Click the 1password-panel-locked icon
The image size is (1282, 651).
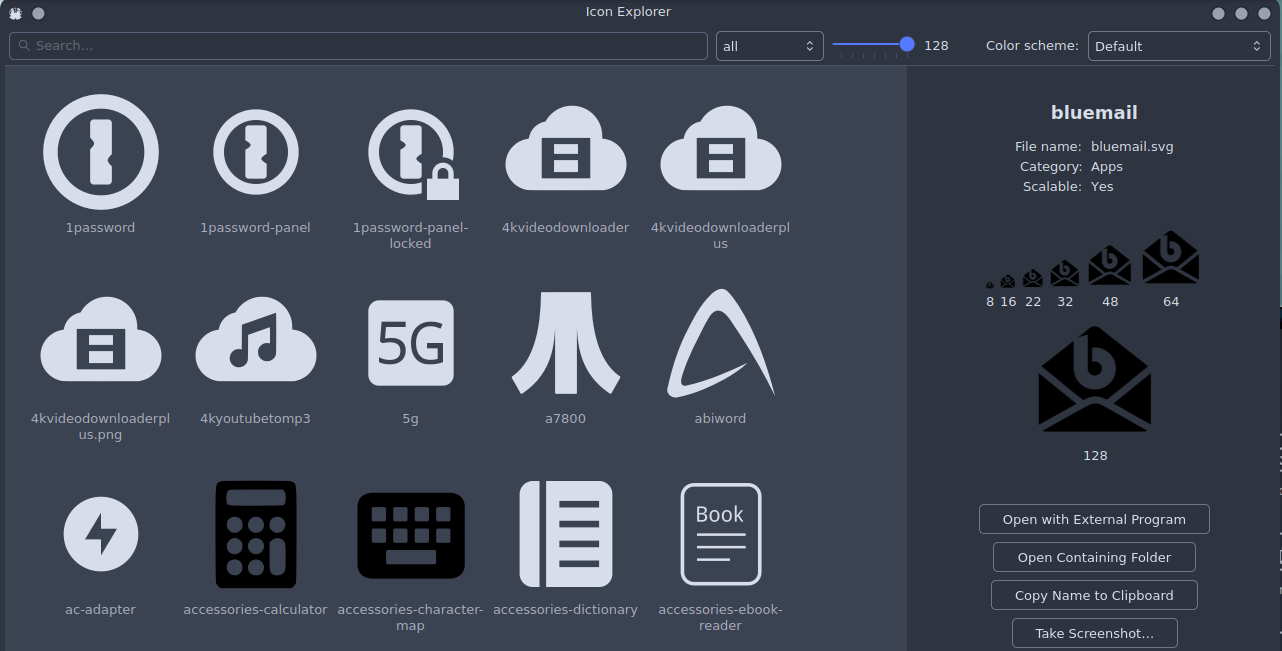point(410,152)
